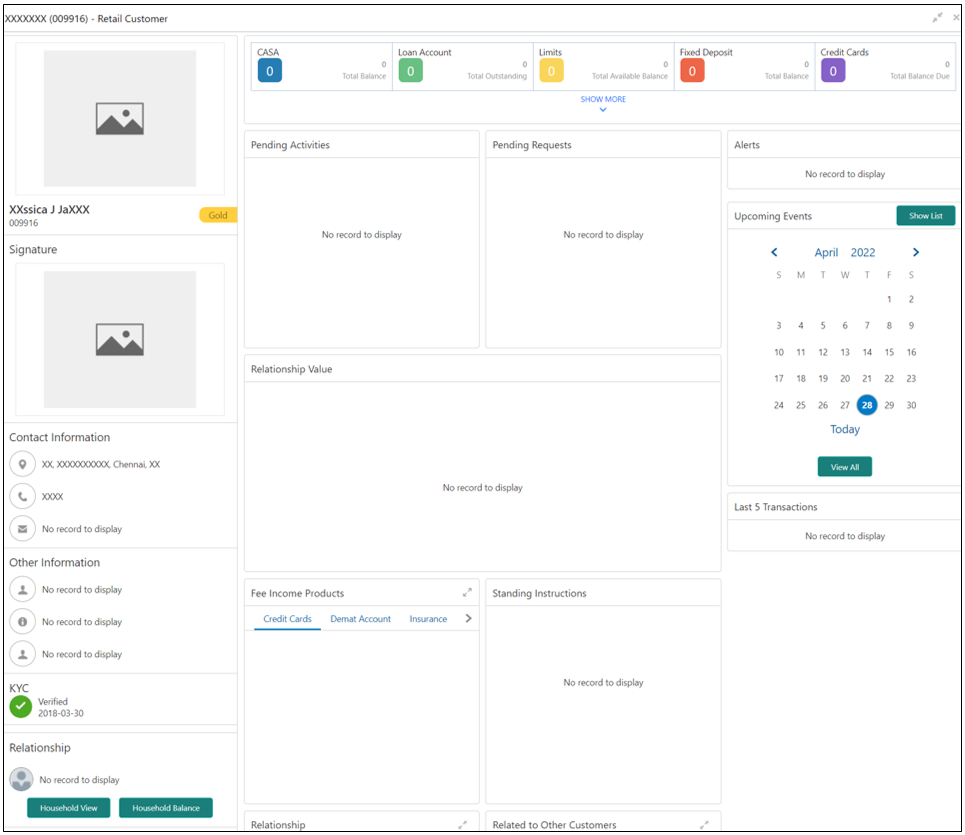Go to next month in calendar
Screen dimensions: 965x835
(x=916, y=252)
